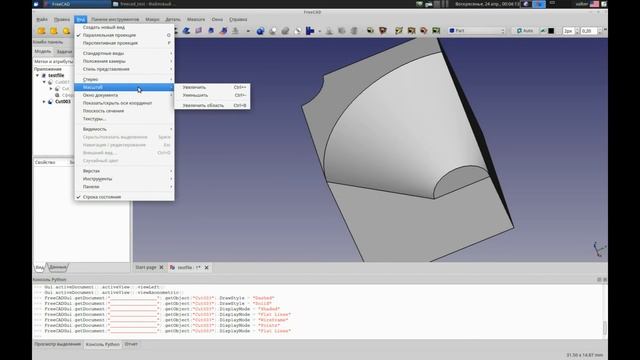Click the Chamfer tool icon
This screenshot has height=360, width=640.
236,31
